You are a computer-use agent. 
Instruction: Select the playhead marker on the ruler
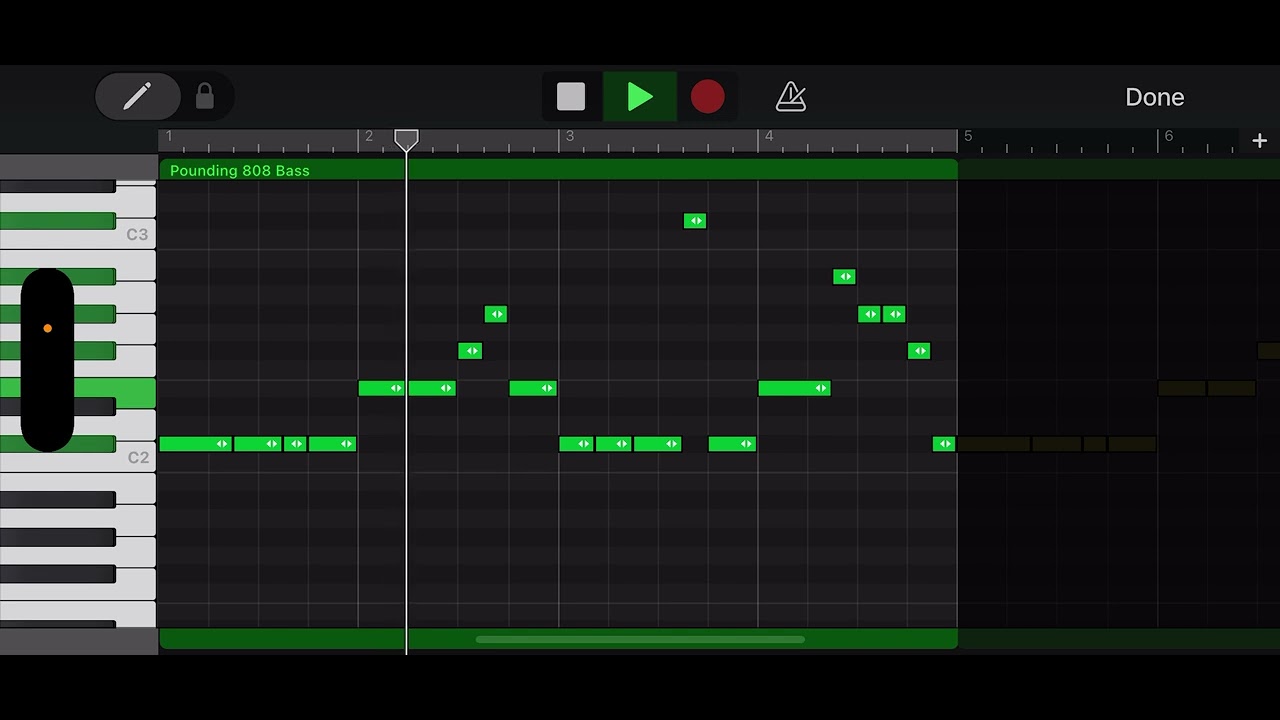tap(406, 139)
